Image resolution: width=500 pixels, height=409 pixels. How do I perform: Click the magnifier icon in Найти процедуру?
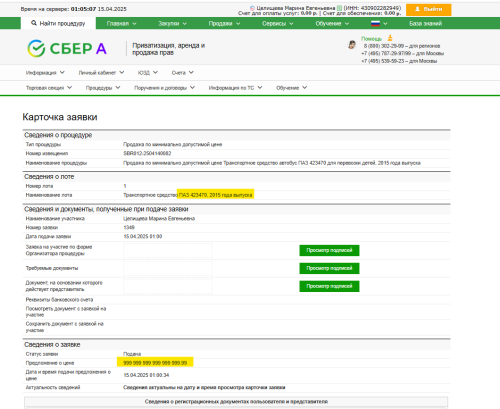pos(34,23)
